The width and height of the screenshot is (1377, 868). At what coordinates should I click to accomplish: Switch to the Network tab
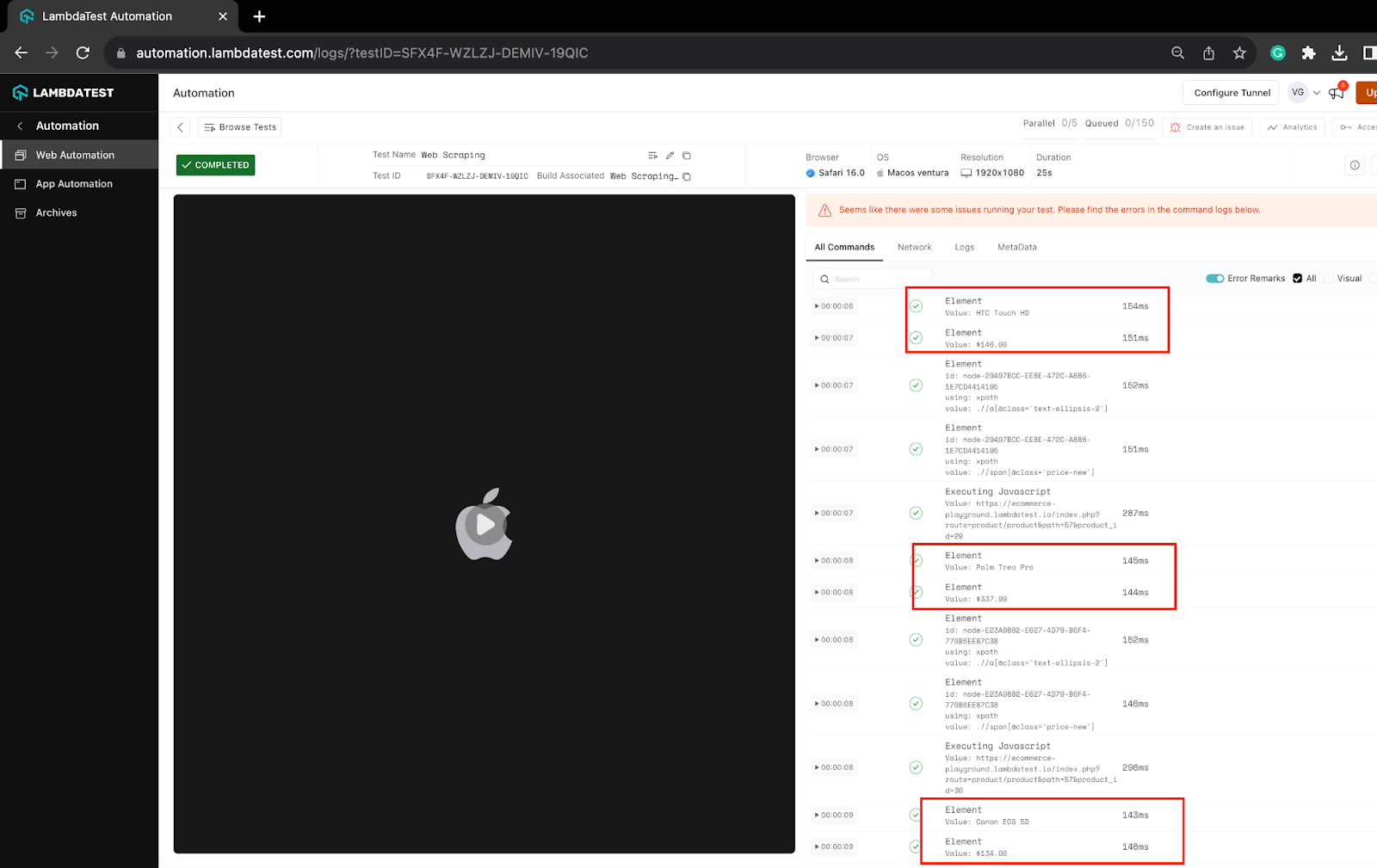(x=914, y=247)
